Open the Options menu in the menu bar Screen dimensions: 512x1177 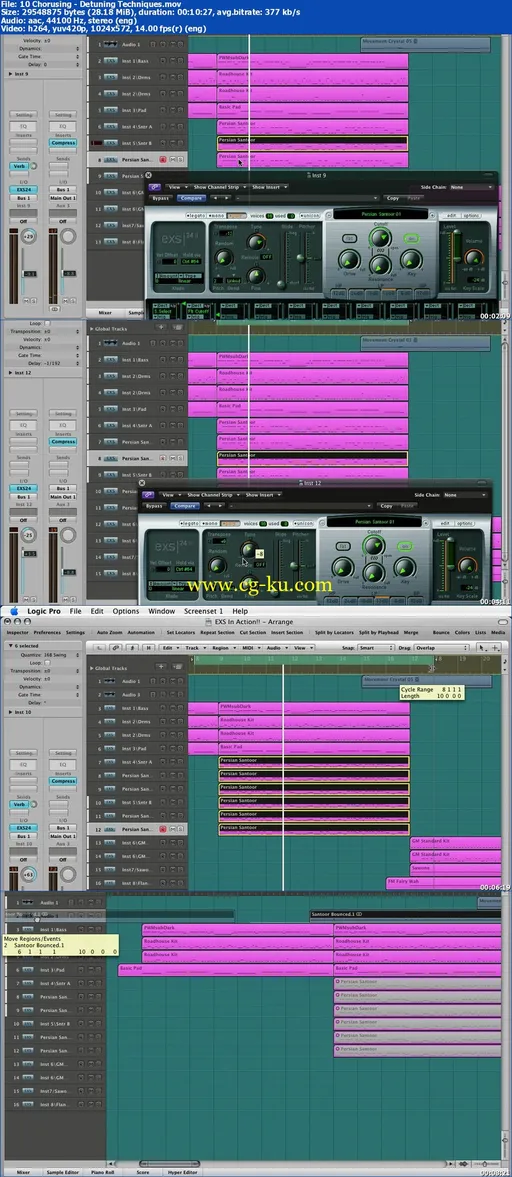(126, 611)
